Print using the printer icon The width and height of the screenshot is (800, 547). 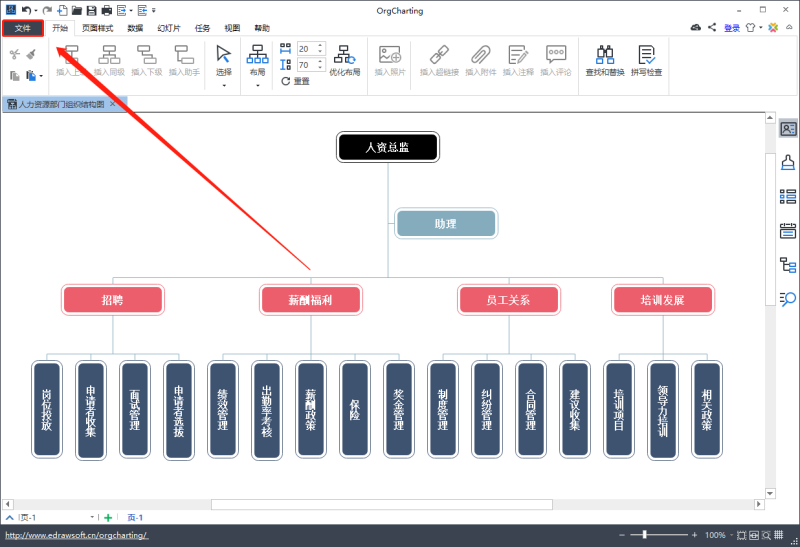tap(106, 10)
